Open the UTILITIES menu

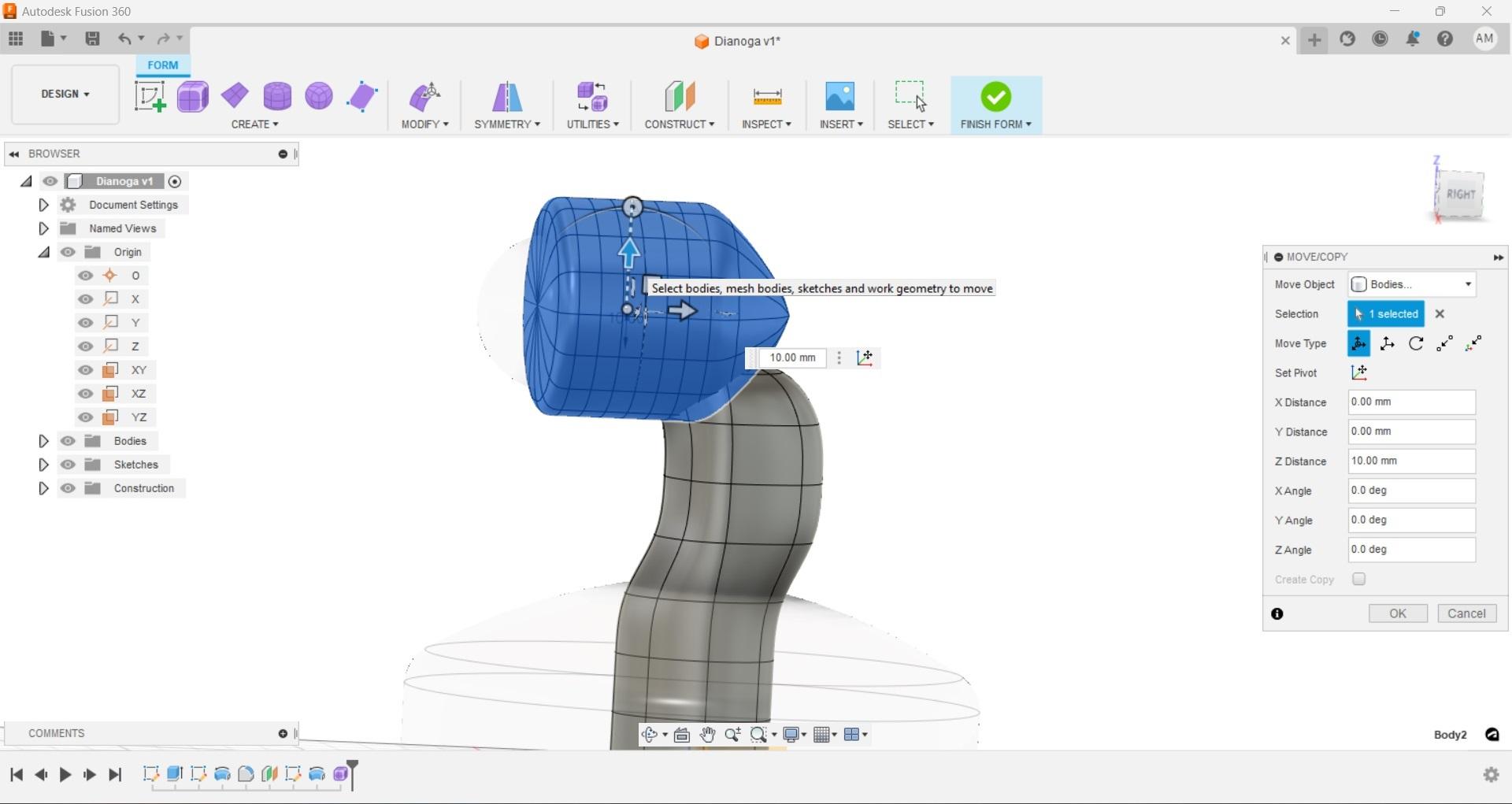[593, 124]
